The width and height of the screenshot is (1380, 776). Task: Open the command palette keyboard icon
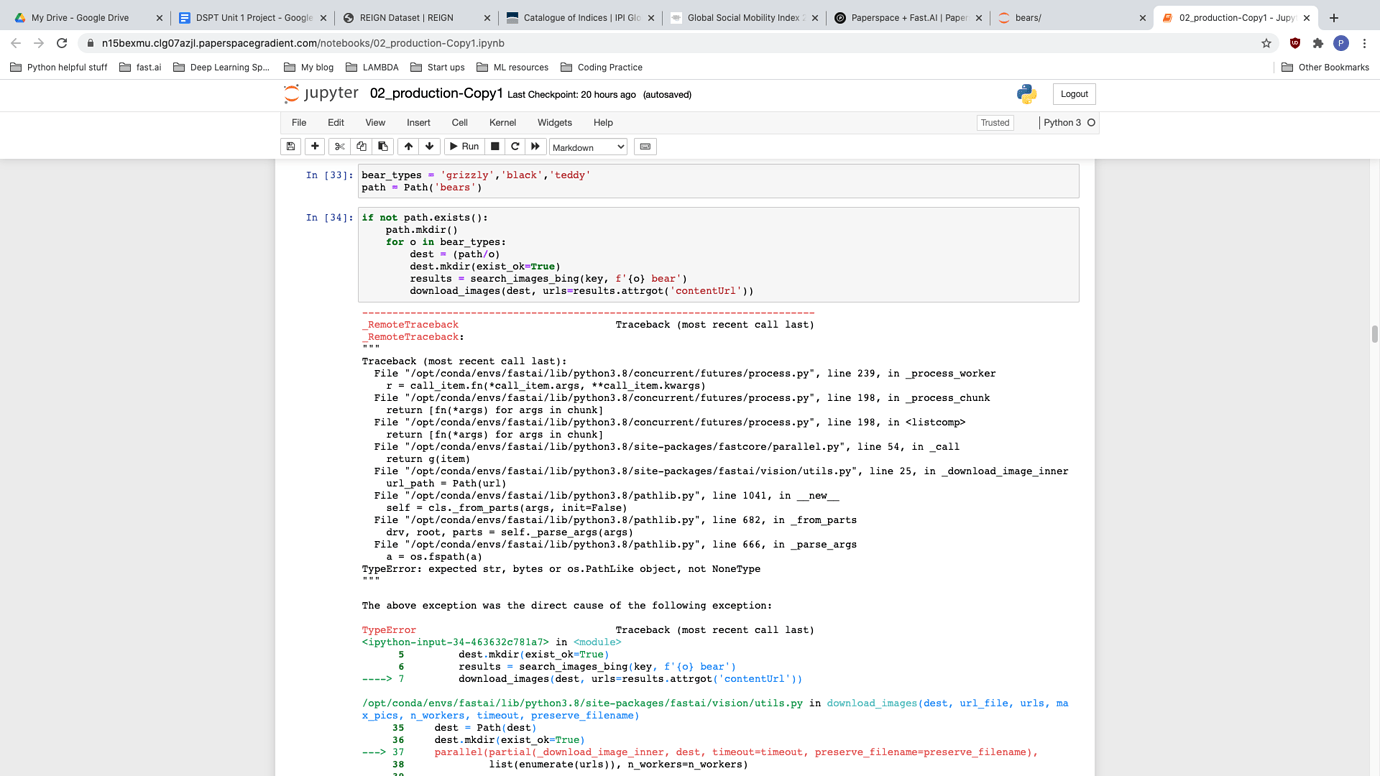pos(645,146)
